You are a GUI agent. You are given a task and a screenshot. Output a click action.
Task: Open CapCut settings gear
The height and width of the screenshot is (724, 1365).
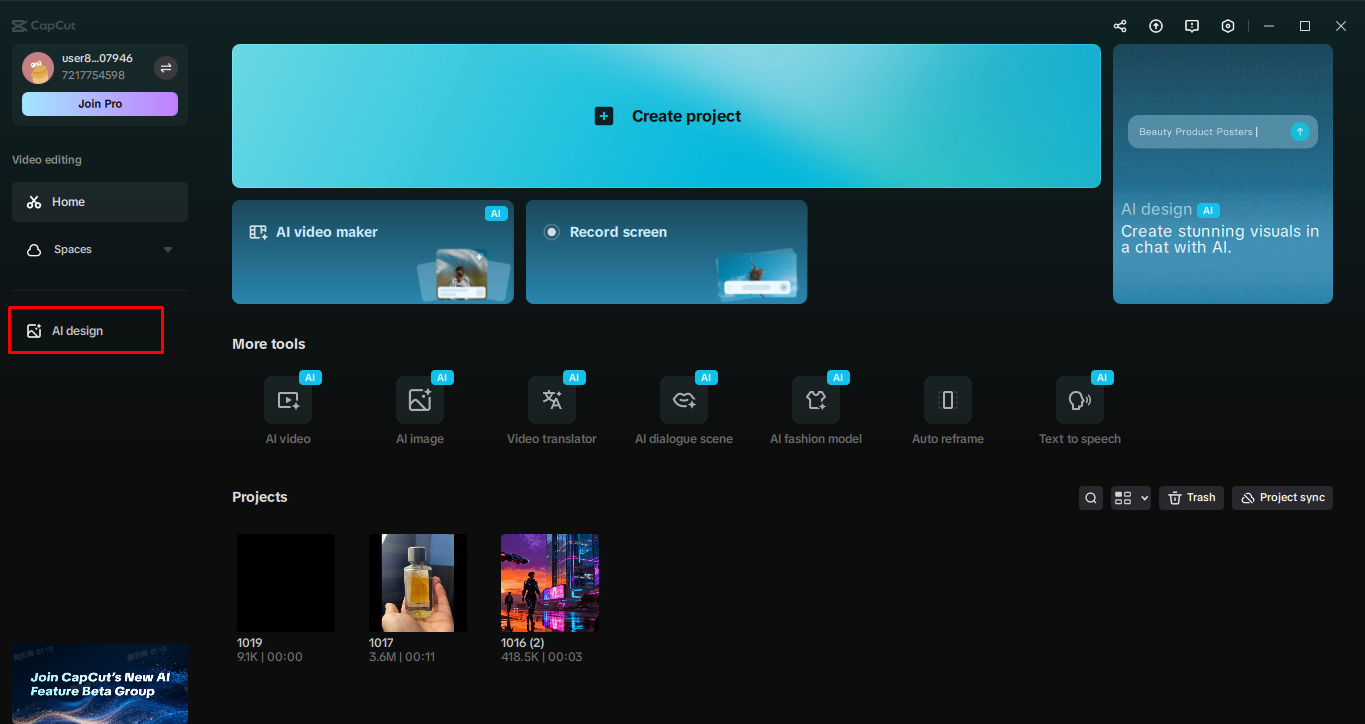[1228, 26]
